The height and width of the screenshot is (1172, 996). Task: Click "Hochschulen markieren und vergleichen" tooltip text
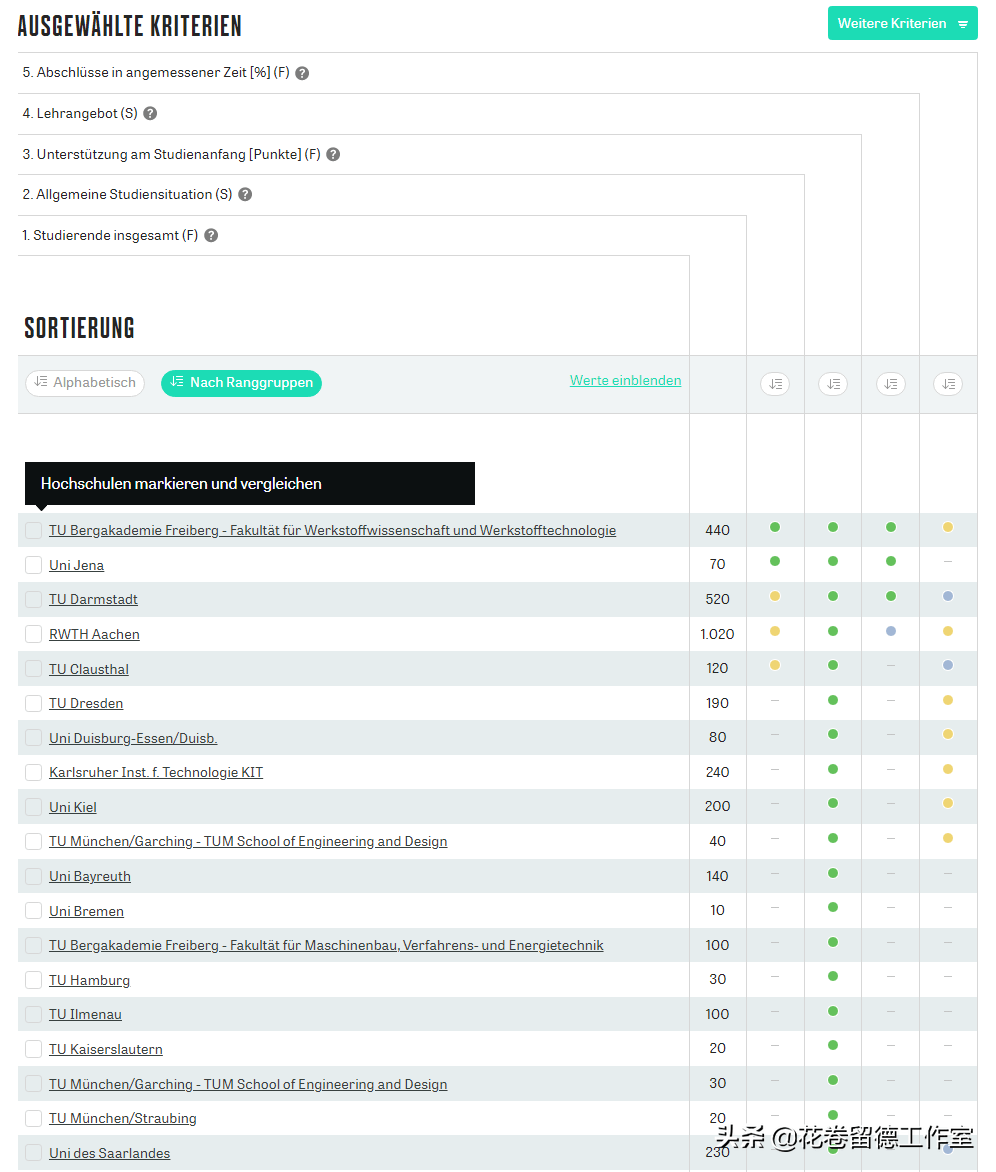[181, 484]
